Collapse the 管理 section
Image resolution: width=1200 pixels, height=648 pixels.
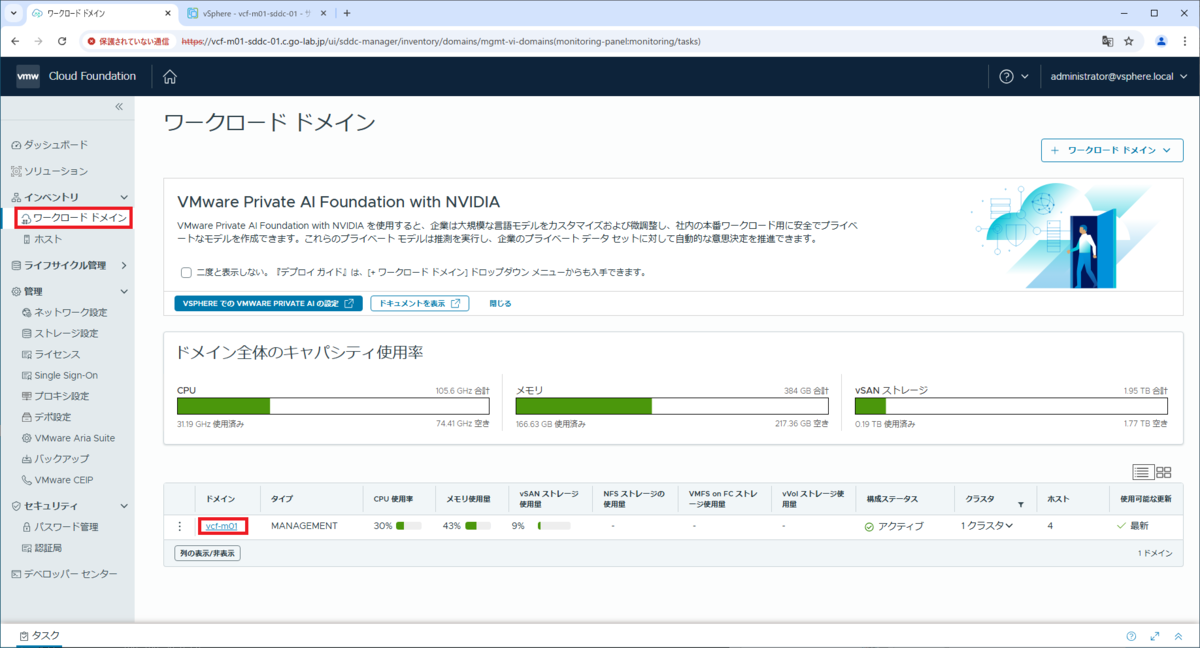pyautogui.click(x=124, y=291)
